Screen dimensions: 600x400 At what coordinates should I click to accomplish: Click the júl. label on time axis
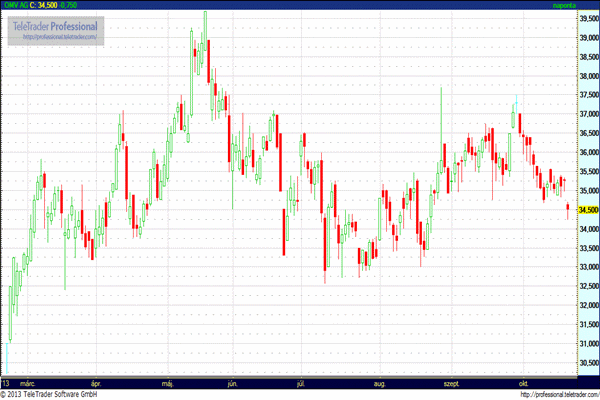click(x=300, y=383)
